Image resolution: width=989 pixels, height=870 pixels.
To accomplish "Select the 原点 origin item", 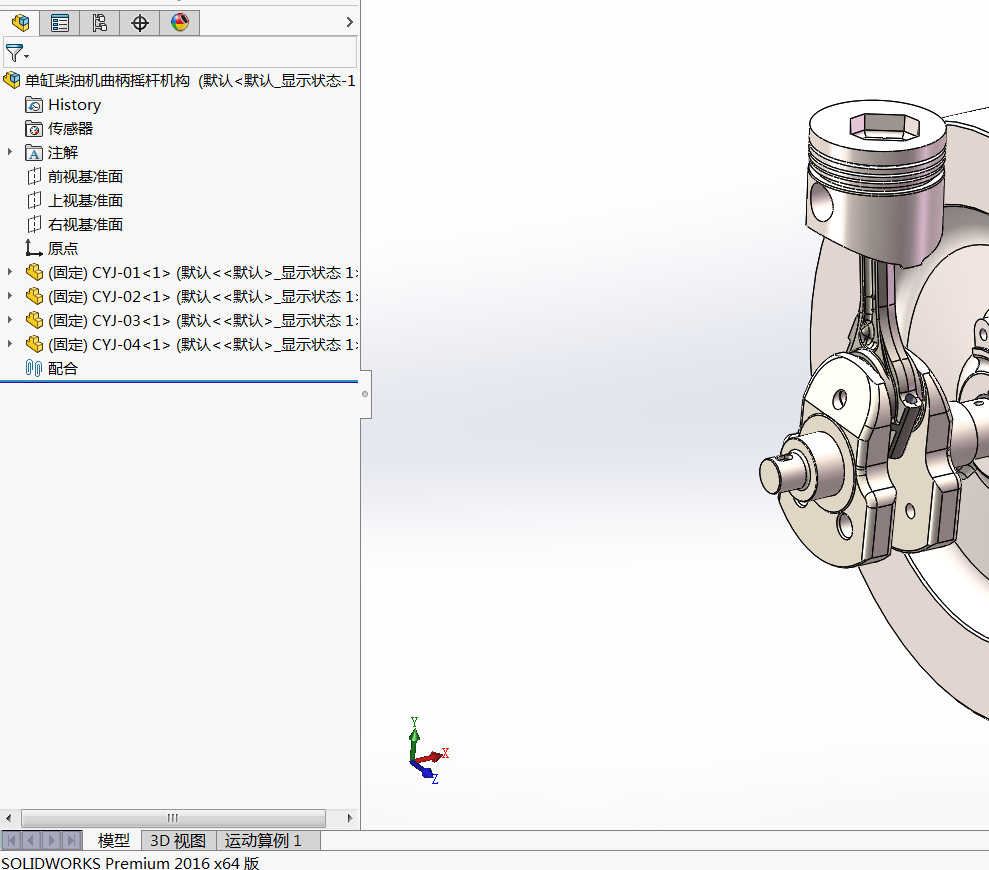I will (x=62, y=249).
